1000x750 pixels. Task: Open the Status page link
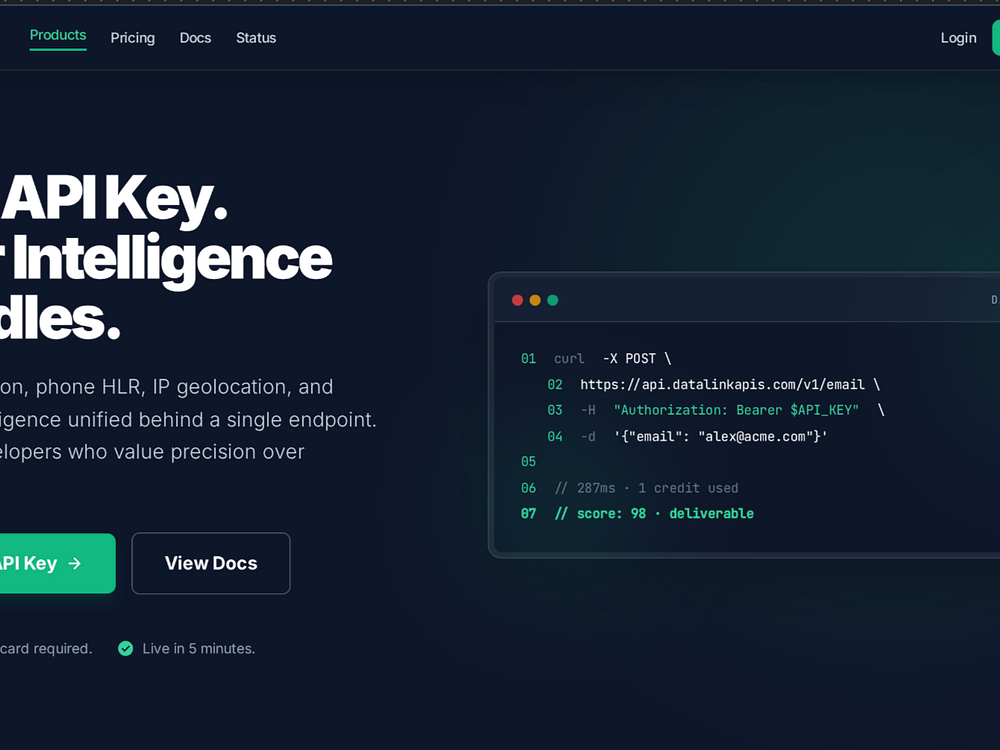click(256, 38)
